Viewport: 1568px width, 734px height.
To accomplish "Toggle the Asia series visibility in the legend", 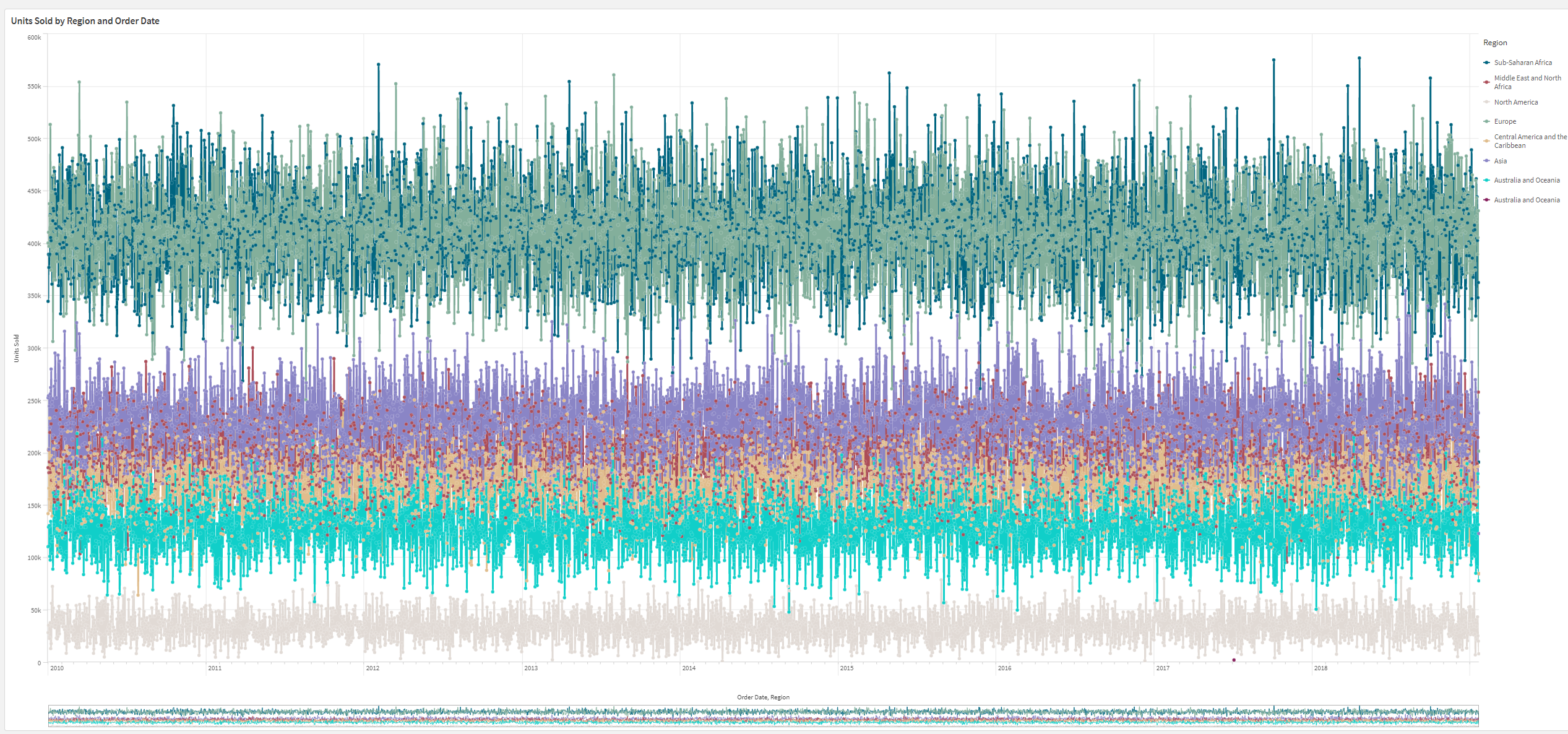I will (1499, 161).
